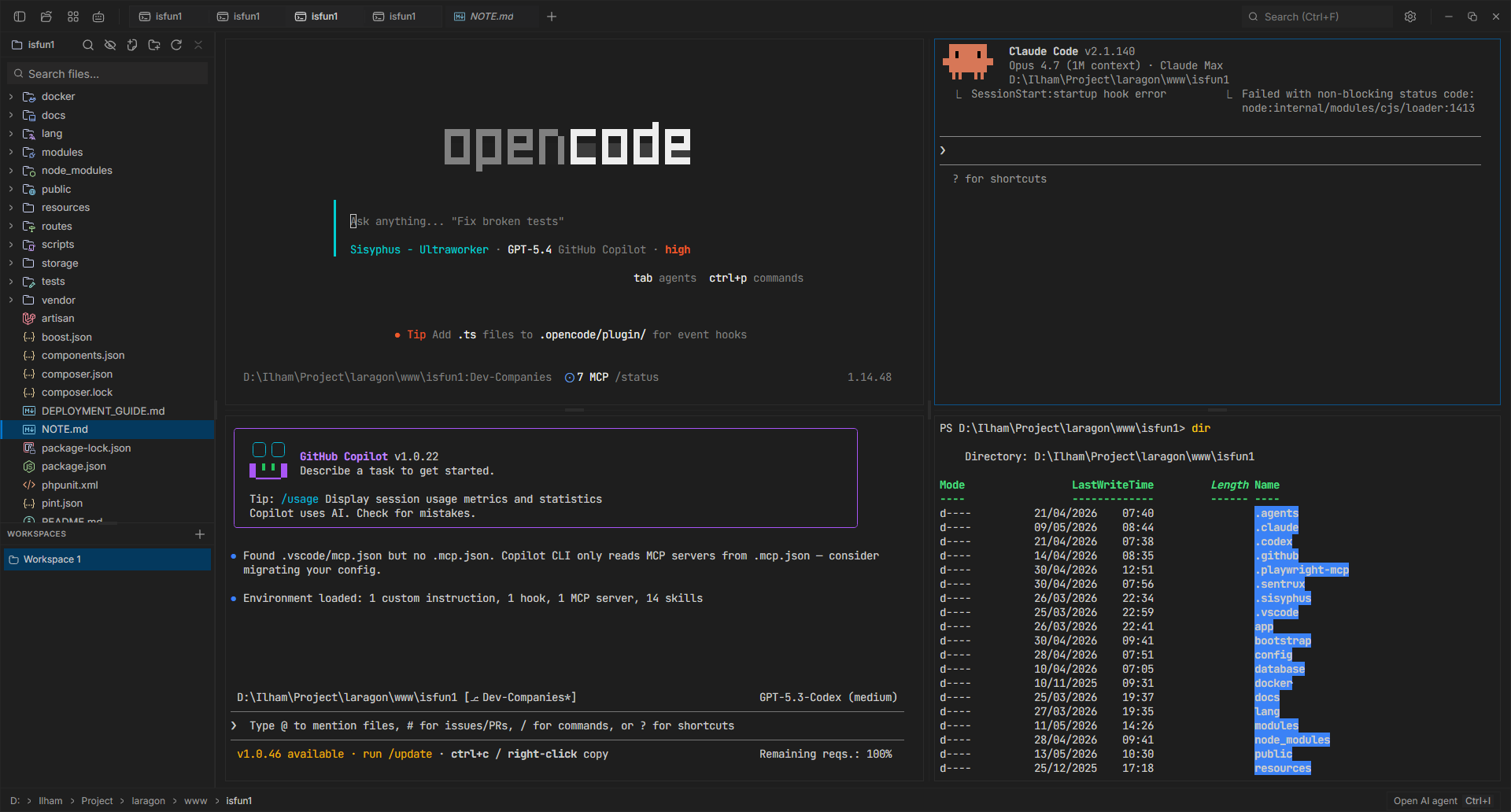Screen dimensions: 1511x812
Task: Click the opencode Ask anything prompt
Action: [x=456, y=222]
